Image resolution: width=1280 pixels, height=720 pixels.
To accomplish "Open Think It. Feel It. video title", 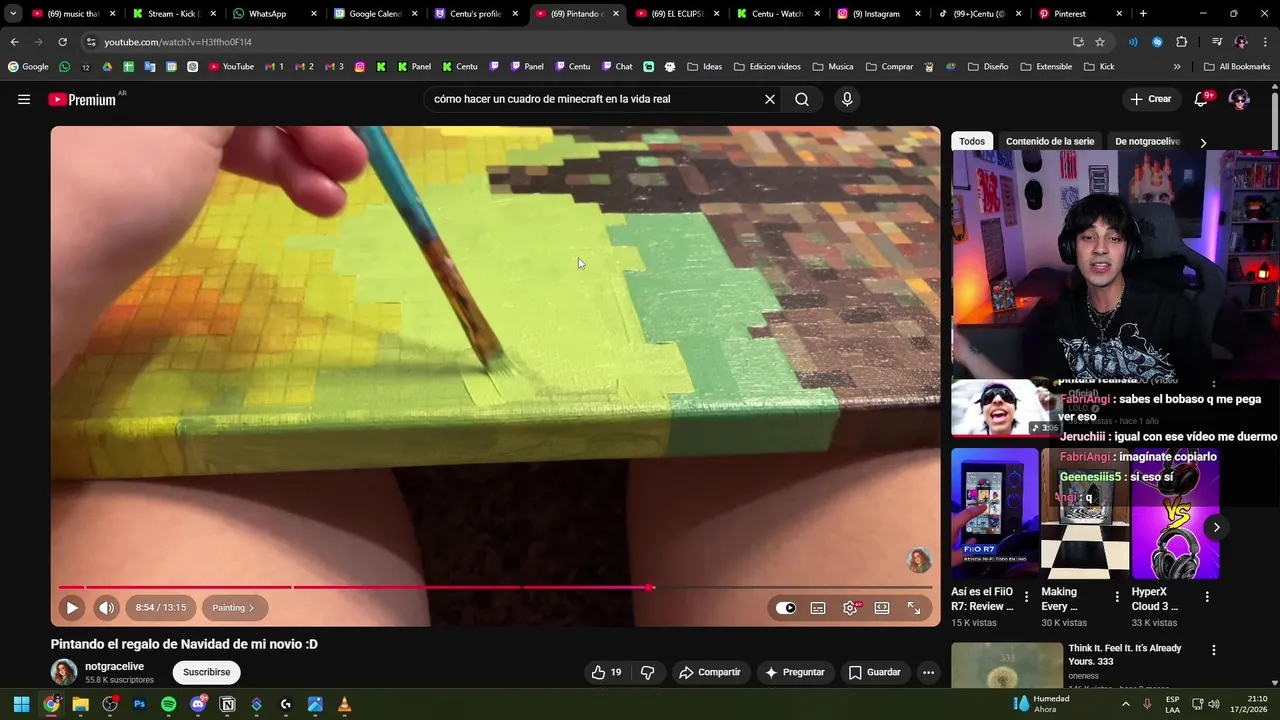I will click(x=1125, y=655).
